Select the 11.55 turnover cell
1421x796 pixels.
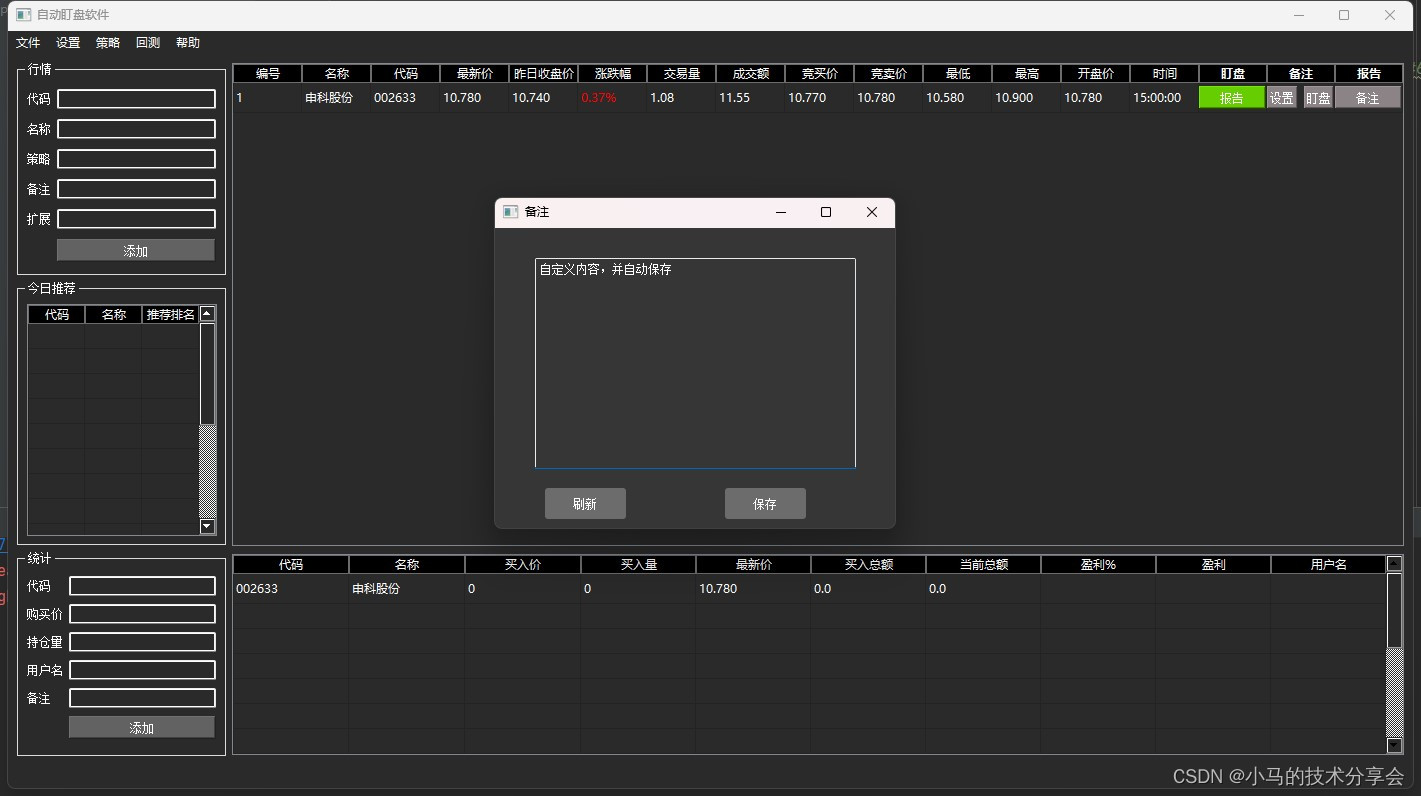pyautogui.click(x=751, y=98)
